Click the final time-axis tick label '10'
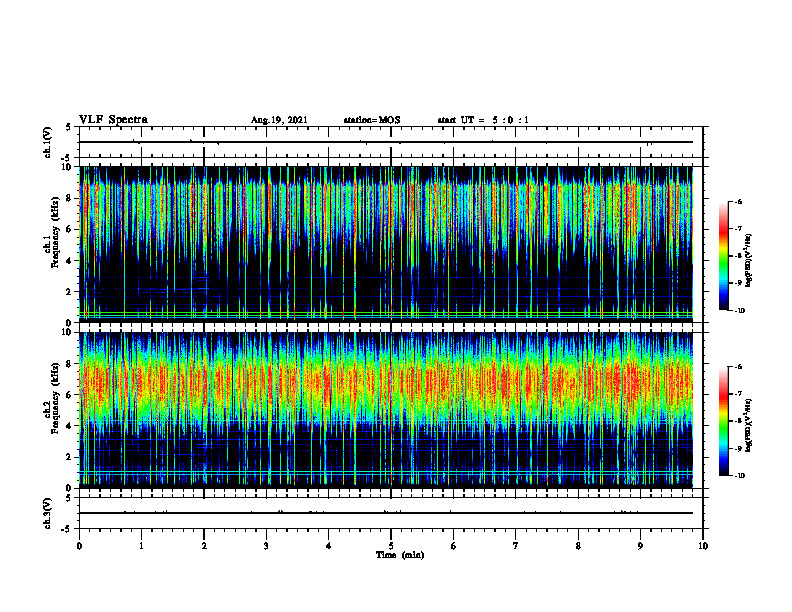The height and width of the screenshot is (612, 792). click(703, 546)
